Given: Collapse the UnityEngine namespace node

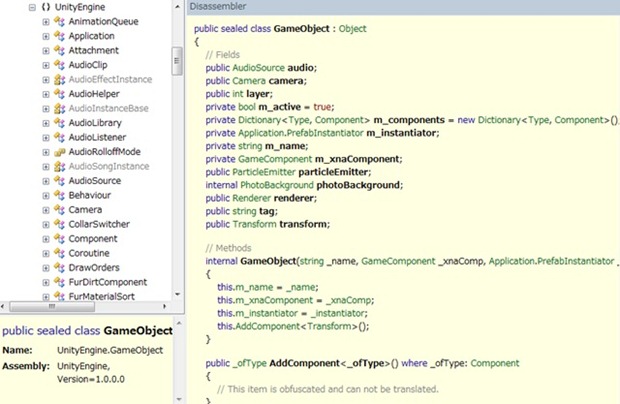Looking at the screenshot, I should pyautogui.click(x=32, y=7).
